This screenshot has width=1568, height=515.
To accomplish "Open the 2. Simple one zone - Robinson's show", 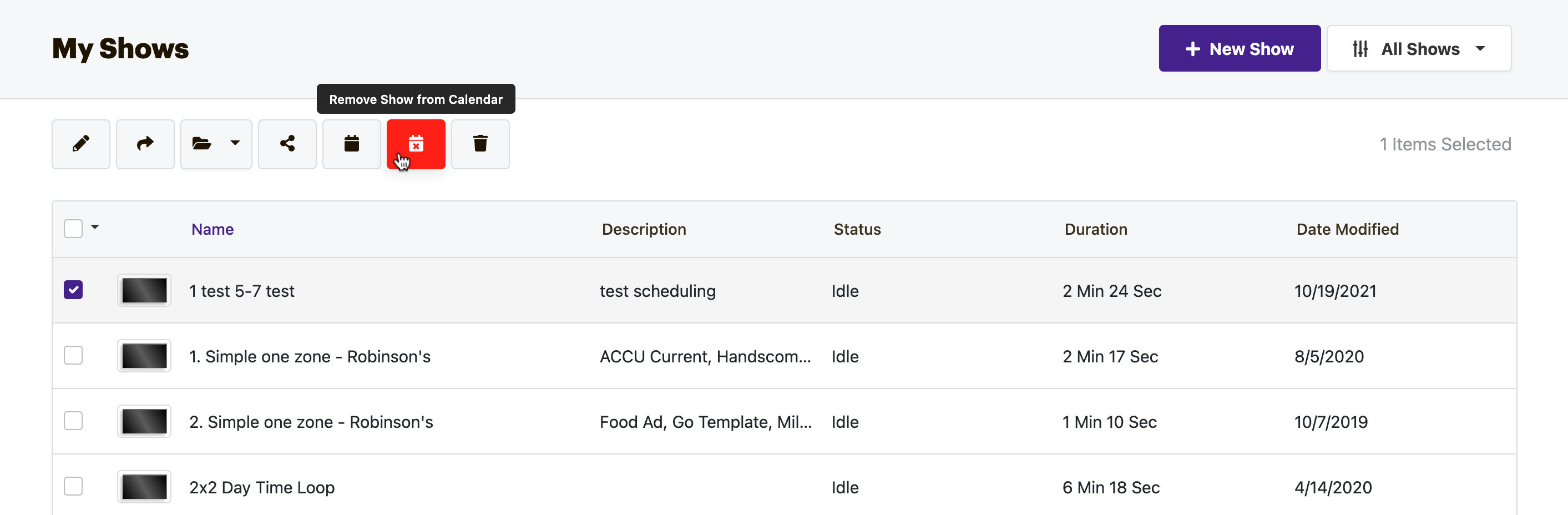I will pyautogui.click(x=311, y=422).
